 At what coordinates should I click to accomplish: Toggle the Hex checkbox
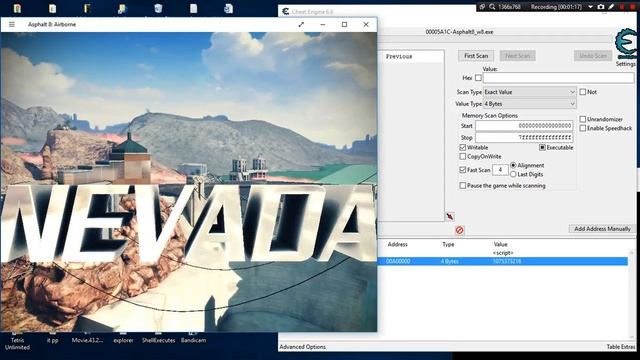[x=478, y=78]
